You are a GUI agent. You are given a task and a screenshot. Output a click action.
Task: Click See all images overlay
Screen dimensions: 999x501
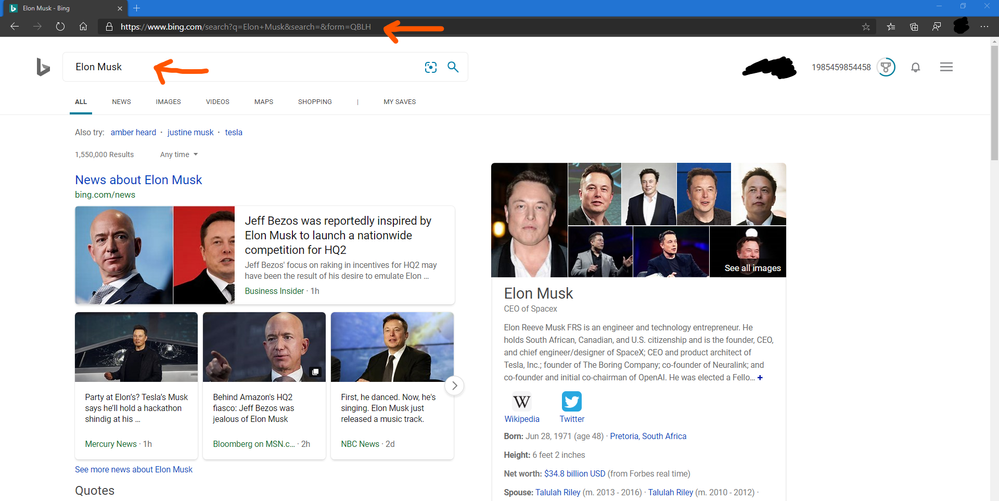[x=752, y=268]
